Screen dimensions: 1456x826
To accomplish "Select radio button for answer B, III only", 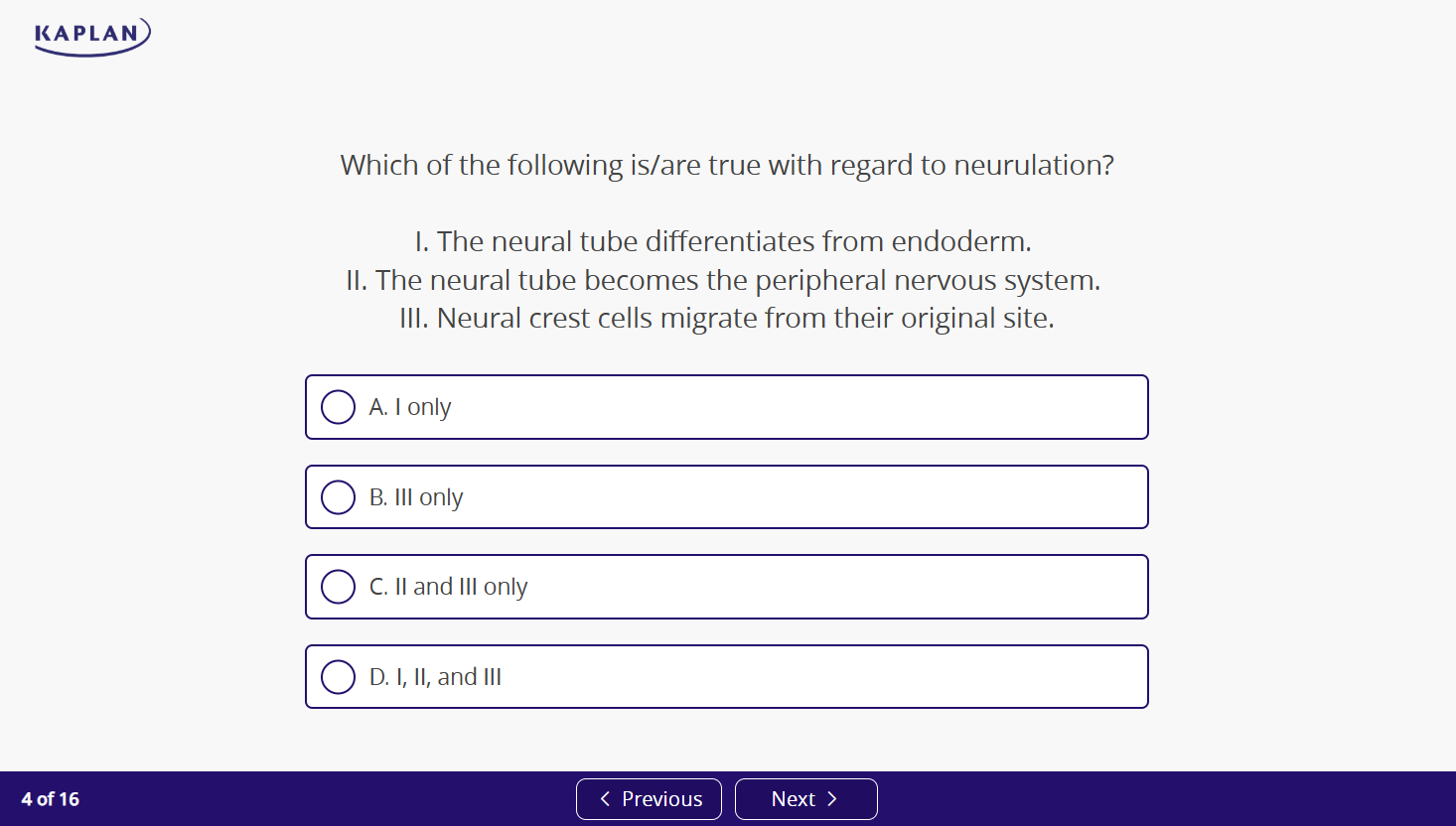I will [x=338, y=496].
